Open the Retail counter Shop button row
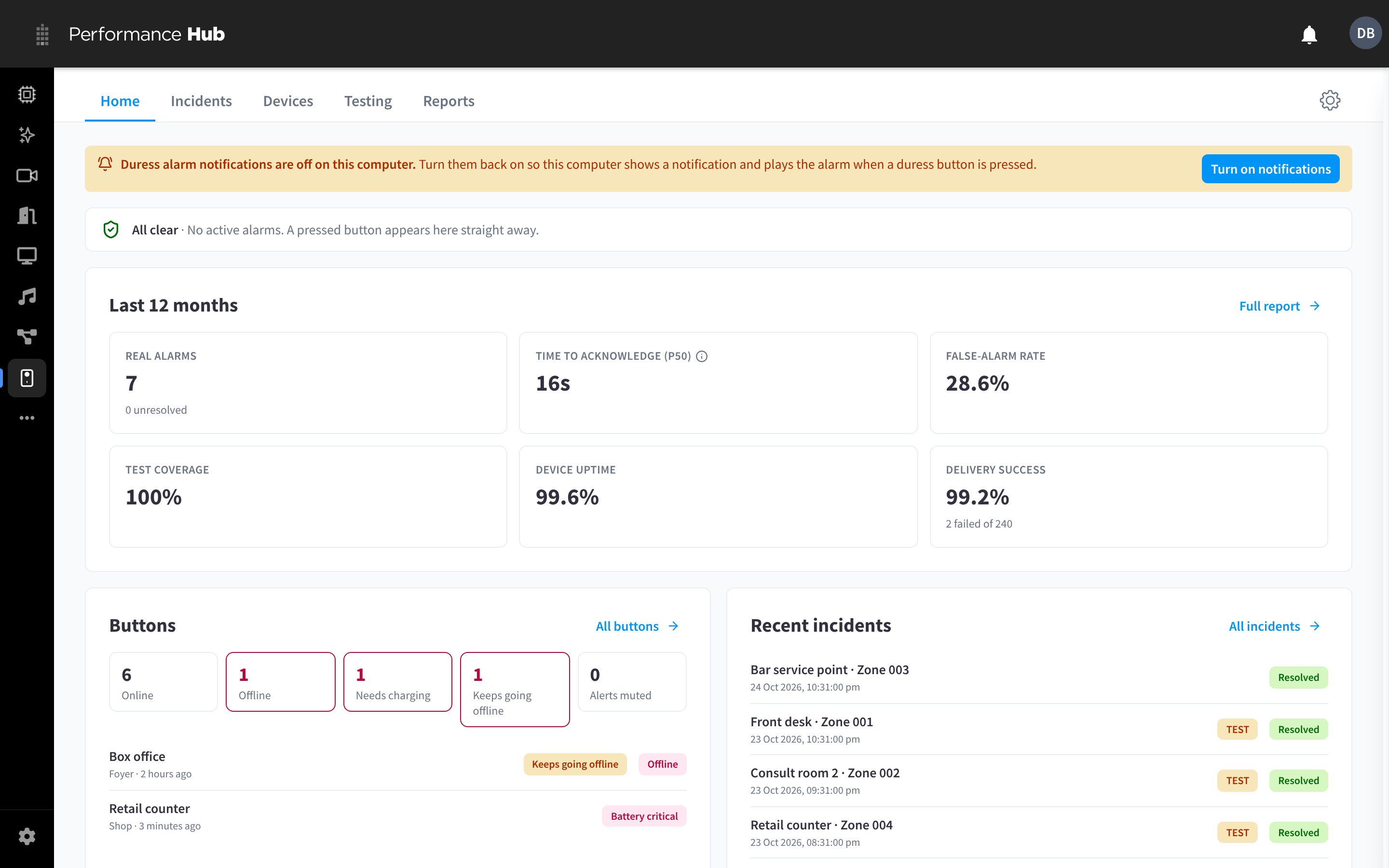Image resolution: width=1389 pixels, height=868 pixels. click(x=398, y=816)
